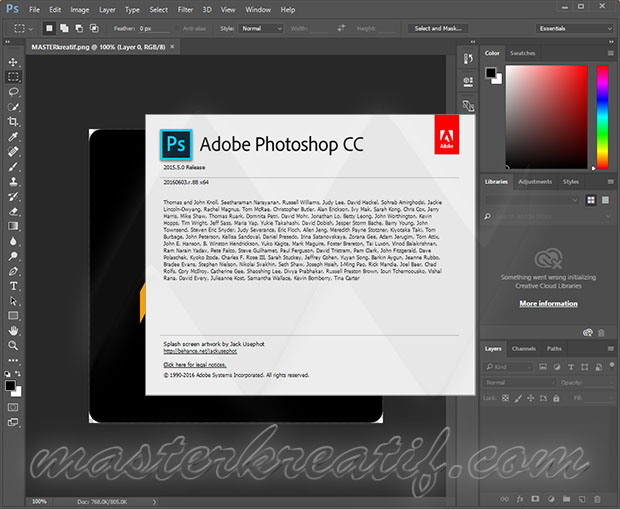Select the Lasso tool
Screen dimensions: 620x509
[x=13, y=92]
